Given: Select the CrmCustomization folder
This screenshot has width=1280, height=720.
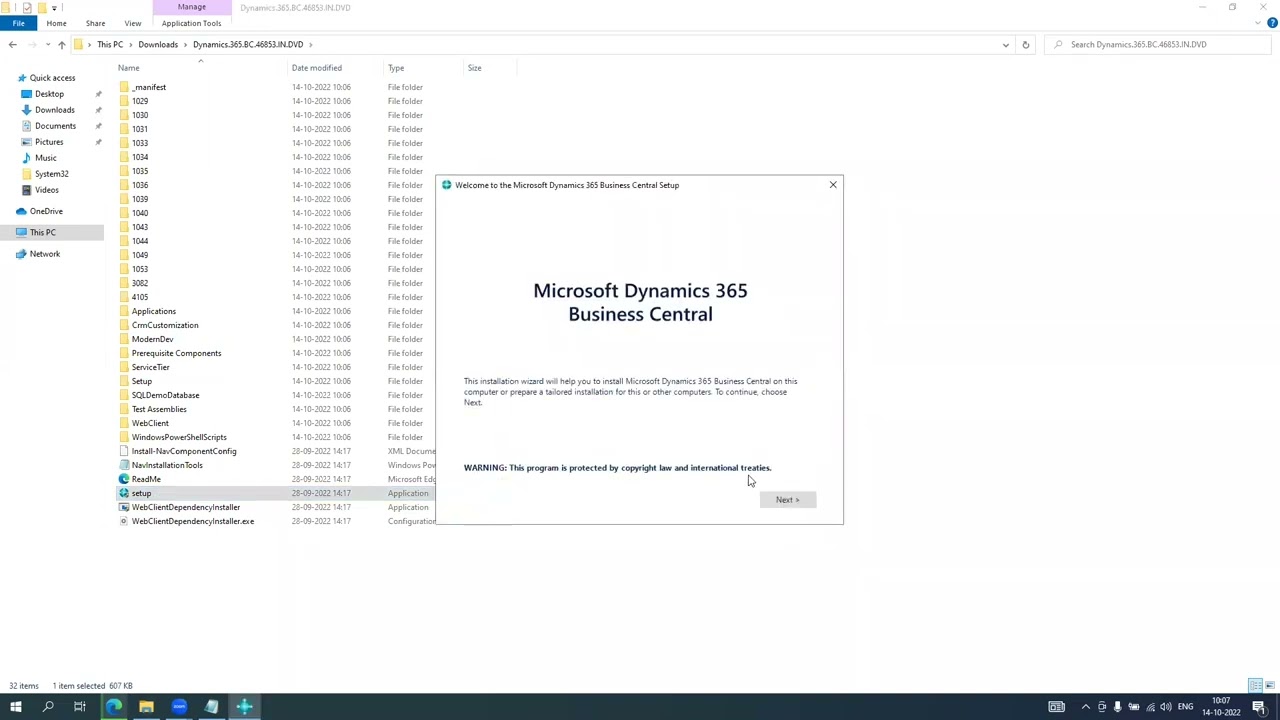Looking at the screenshot, I should point(165,325).
